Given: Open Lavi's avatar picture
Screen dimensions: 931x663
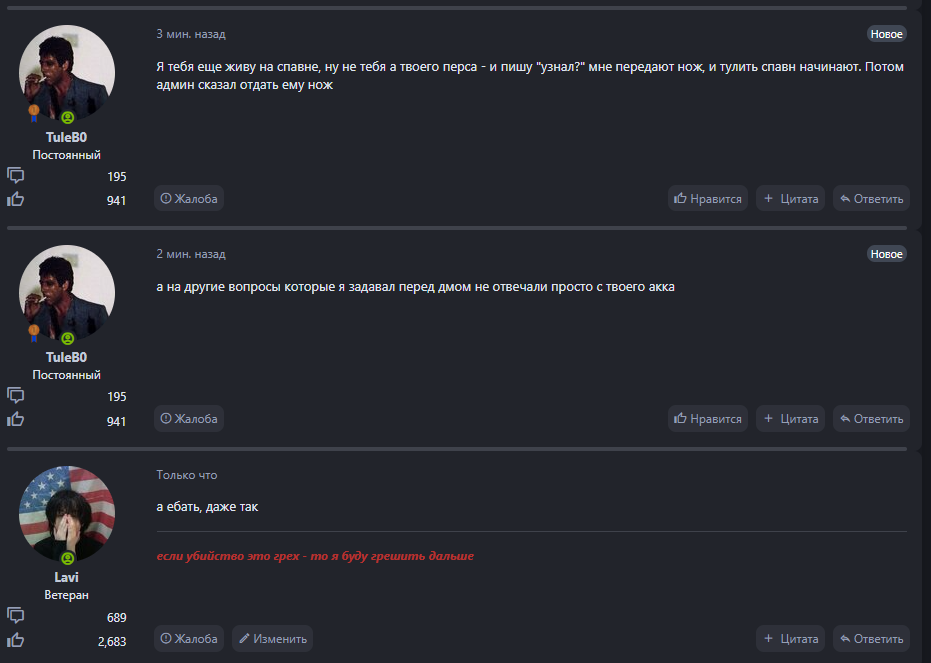Looking at the screenshot, I should click(x=67, y=513).
